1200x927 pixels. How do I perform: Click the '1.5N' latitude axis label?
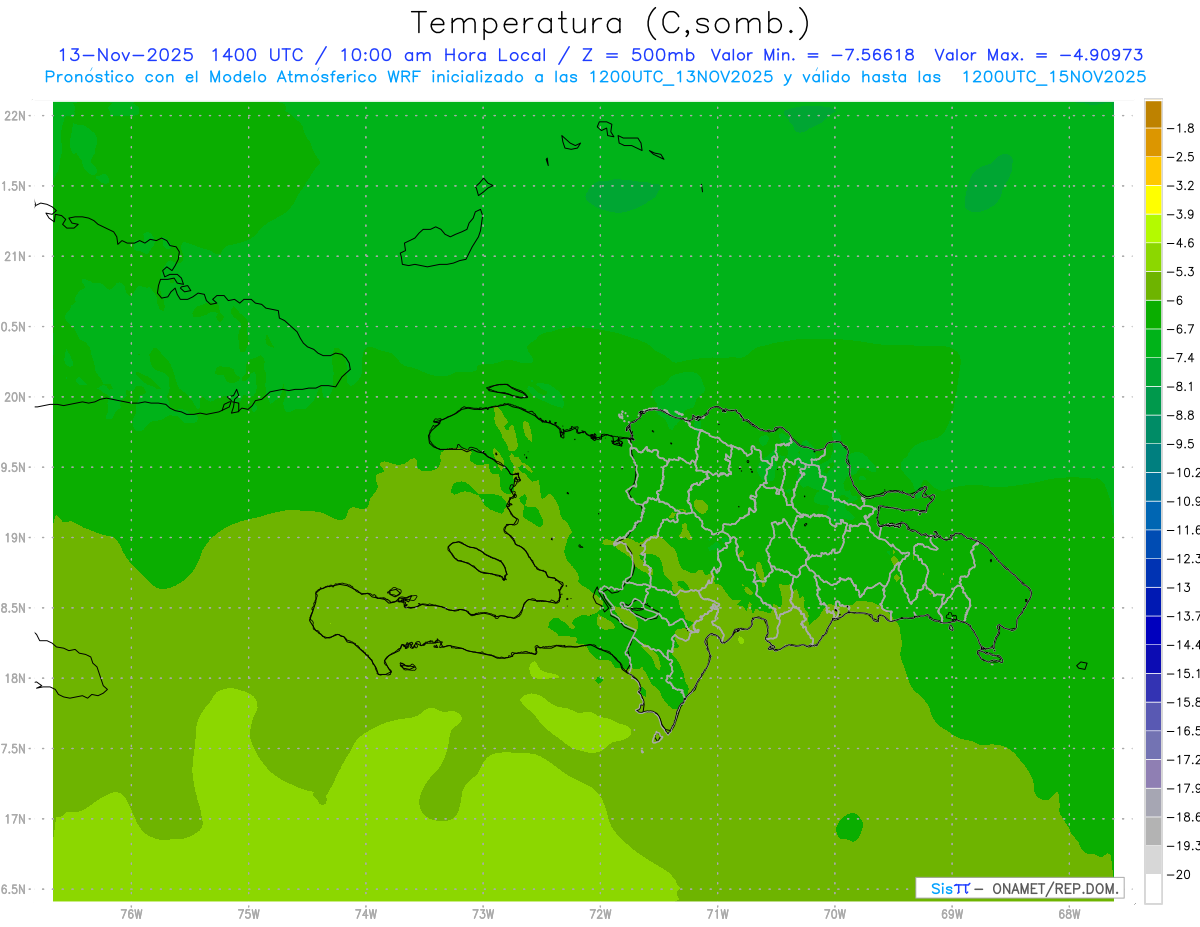point(15,186)
